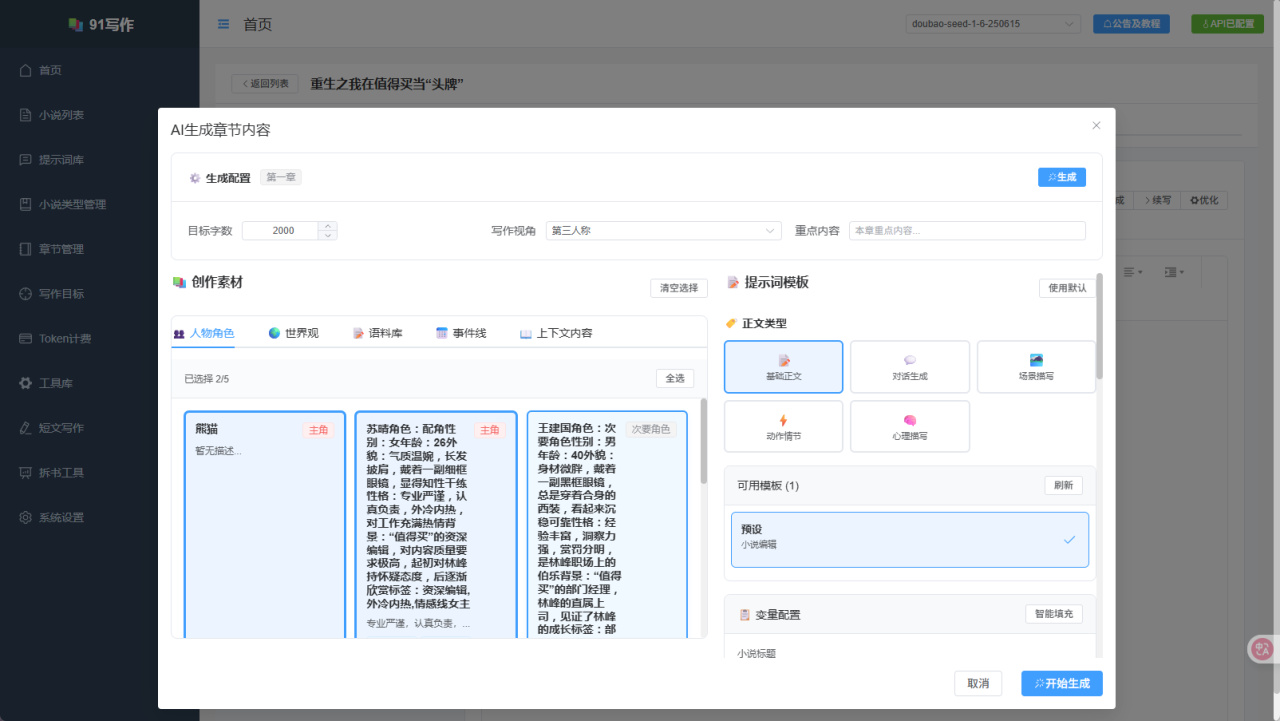Increase the 目标字数 value with the up arrow
The image size is (1280, 721).
(x=328, y=226)
